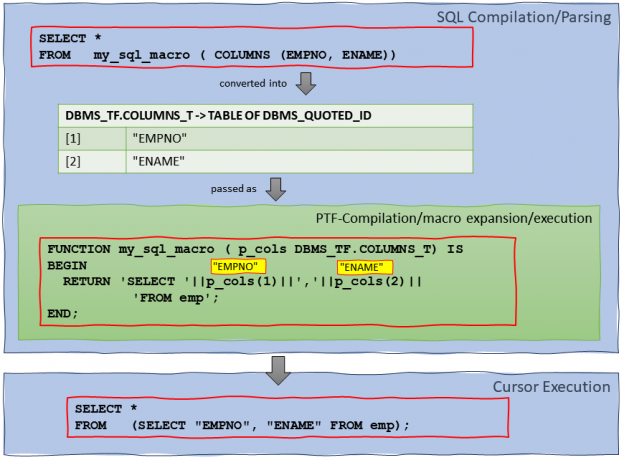Click the "[1]" index cell
Image resolution: width=624 pixels, height=460 pixels.
(92, 139)
